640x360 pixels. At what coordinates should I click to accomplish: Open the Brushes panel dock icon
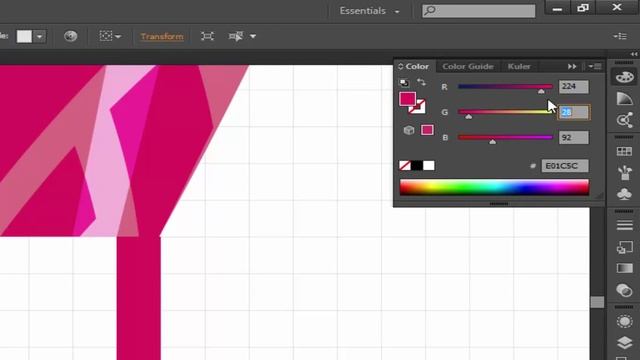coord(624,173)
